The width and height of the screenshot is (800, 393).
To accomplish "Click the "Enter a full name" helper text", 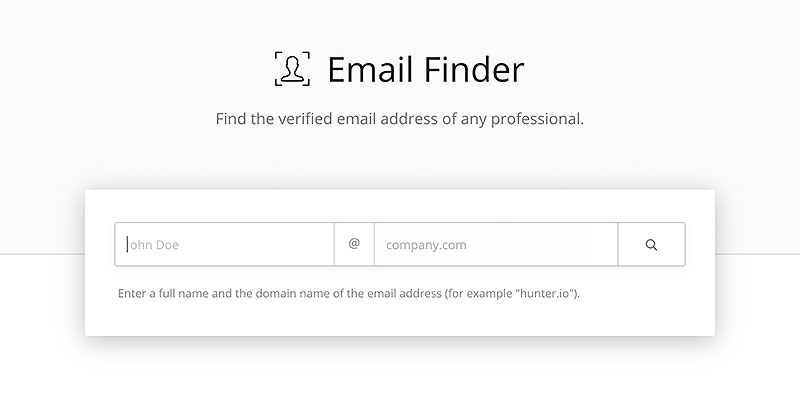I will [349, 294].
